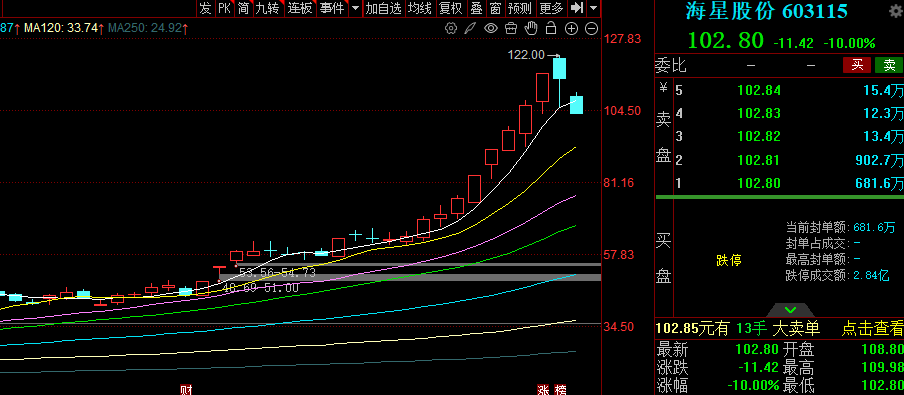Open the PK comparison button

[224, 8]
